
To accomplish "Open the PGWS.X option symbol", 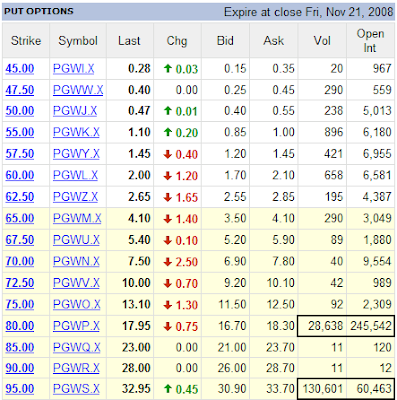I will 76,389.
